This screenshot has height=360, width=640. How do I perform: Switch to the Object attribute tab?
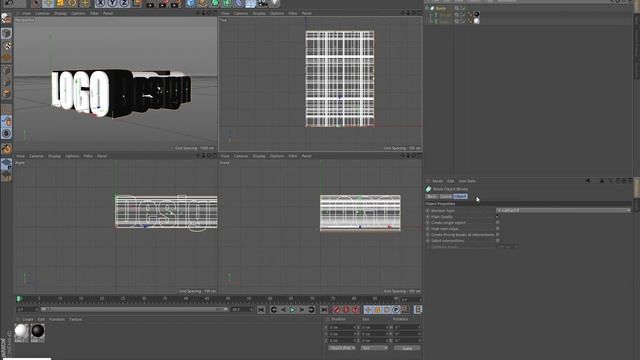pyautogui.click(x=460, y=196)
